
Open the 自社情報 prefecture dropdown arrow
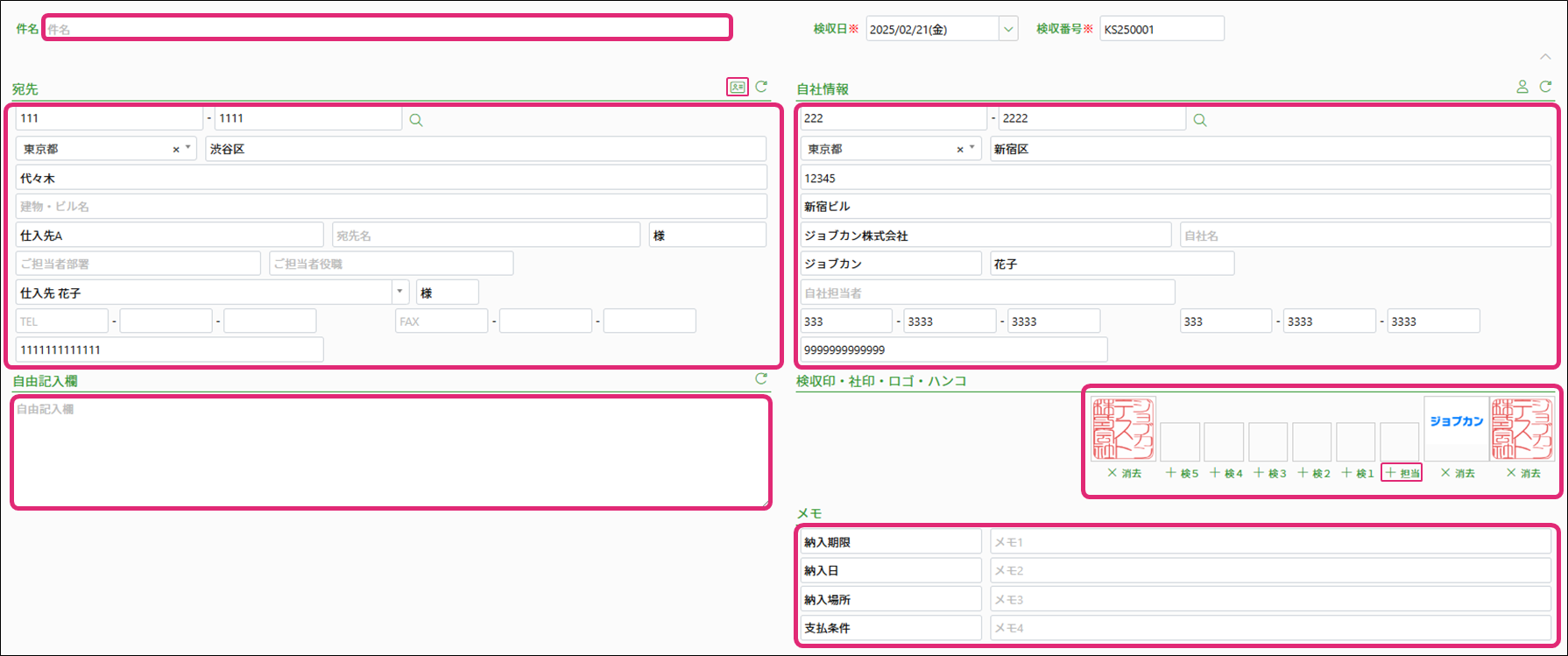(x=971, y=149)
